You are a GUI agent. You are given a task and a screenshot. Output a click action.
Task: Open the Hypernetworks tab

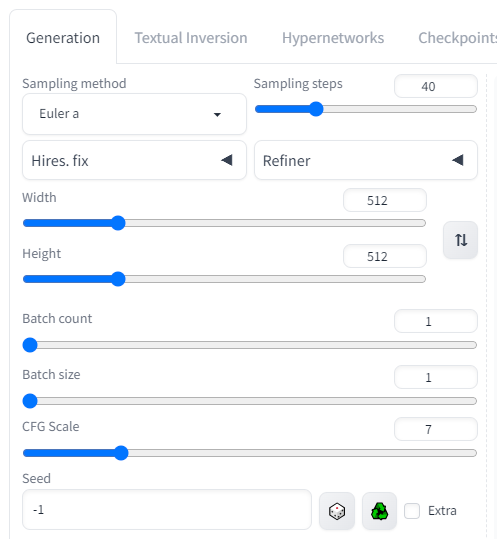point(333,38)
